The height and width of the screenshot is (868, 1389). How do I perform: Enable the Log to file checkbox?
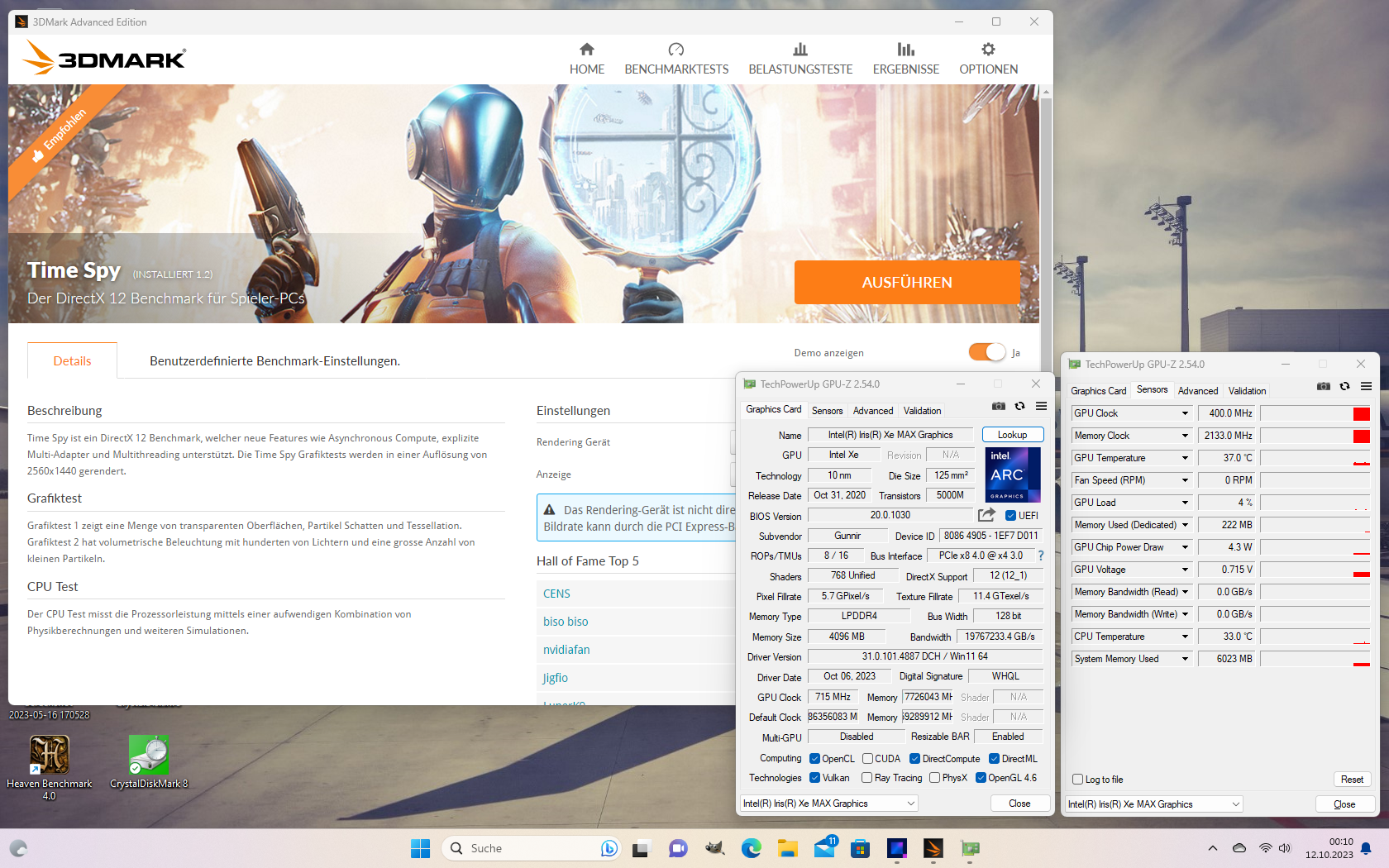pyautogui.click(x=1078, y=780)
